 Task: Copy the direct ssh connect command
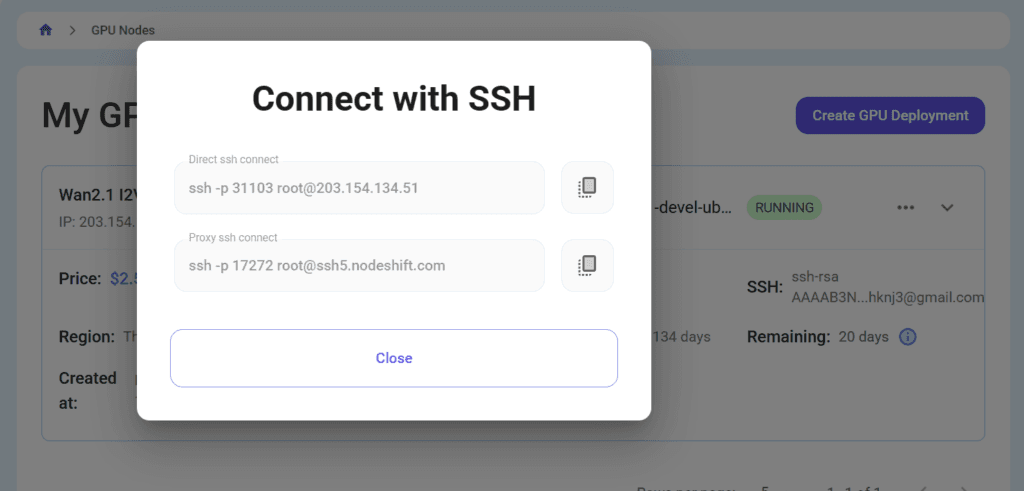587,187
